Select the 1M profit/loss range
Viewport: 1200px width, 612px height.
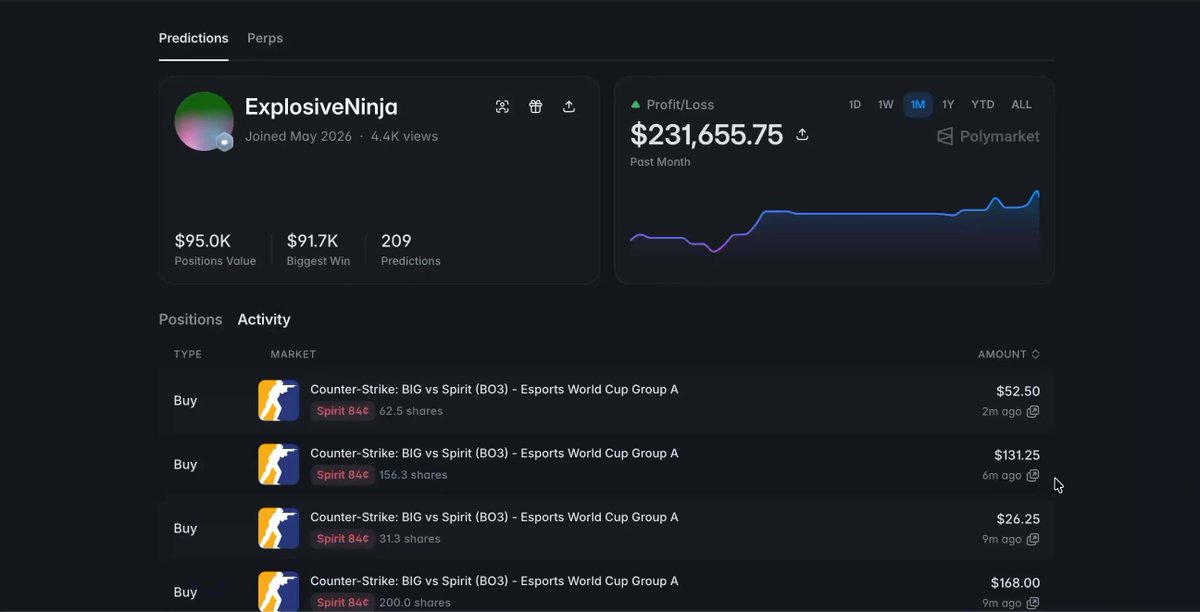click(918, 105)
